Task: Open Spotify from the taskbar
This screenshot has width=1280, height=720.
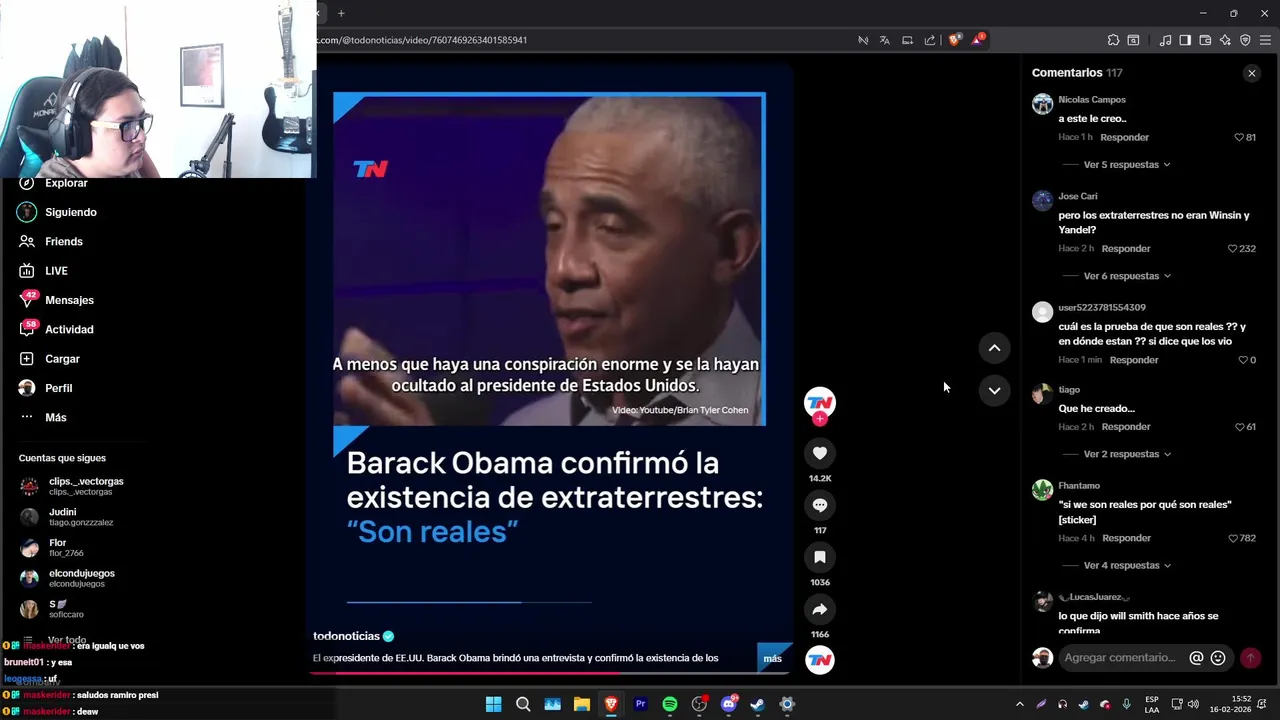Action: coord(670,704)
